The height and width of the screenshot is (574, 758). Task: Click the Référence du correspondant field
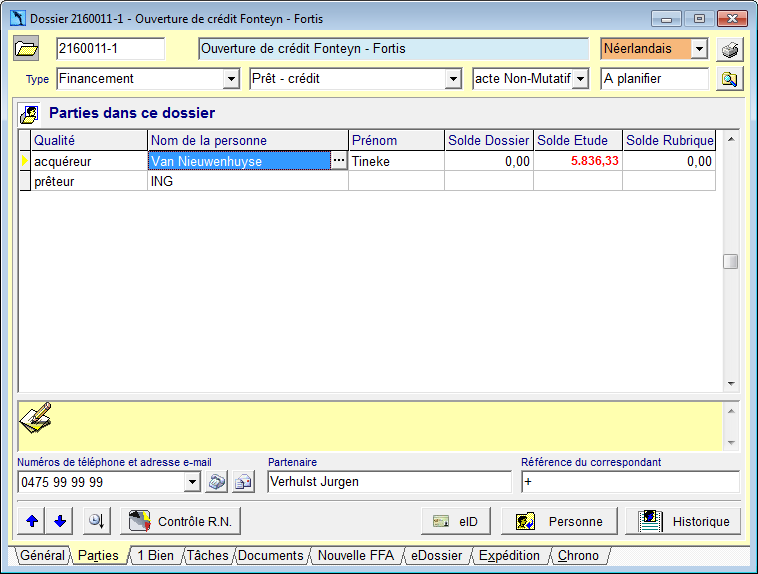[630, 482]
